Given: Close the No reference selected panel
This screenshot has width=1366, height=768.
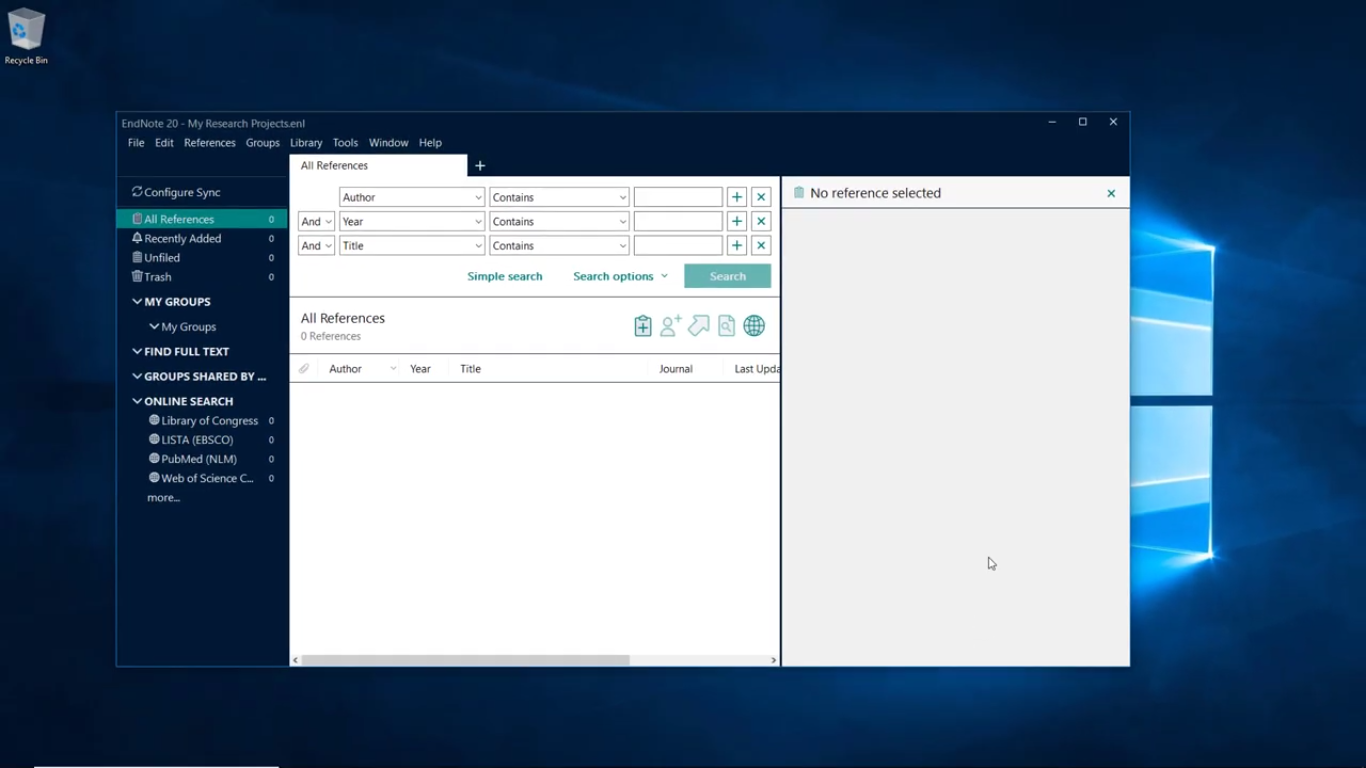Looking at the screenshot, I should coord(1111,193).
